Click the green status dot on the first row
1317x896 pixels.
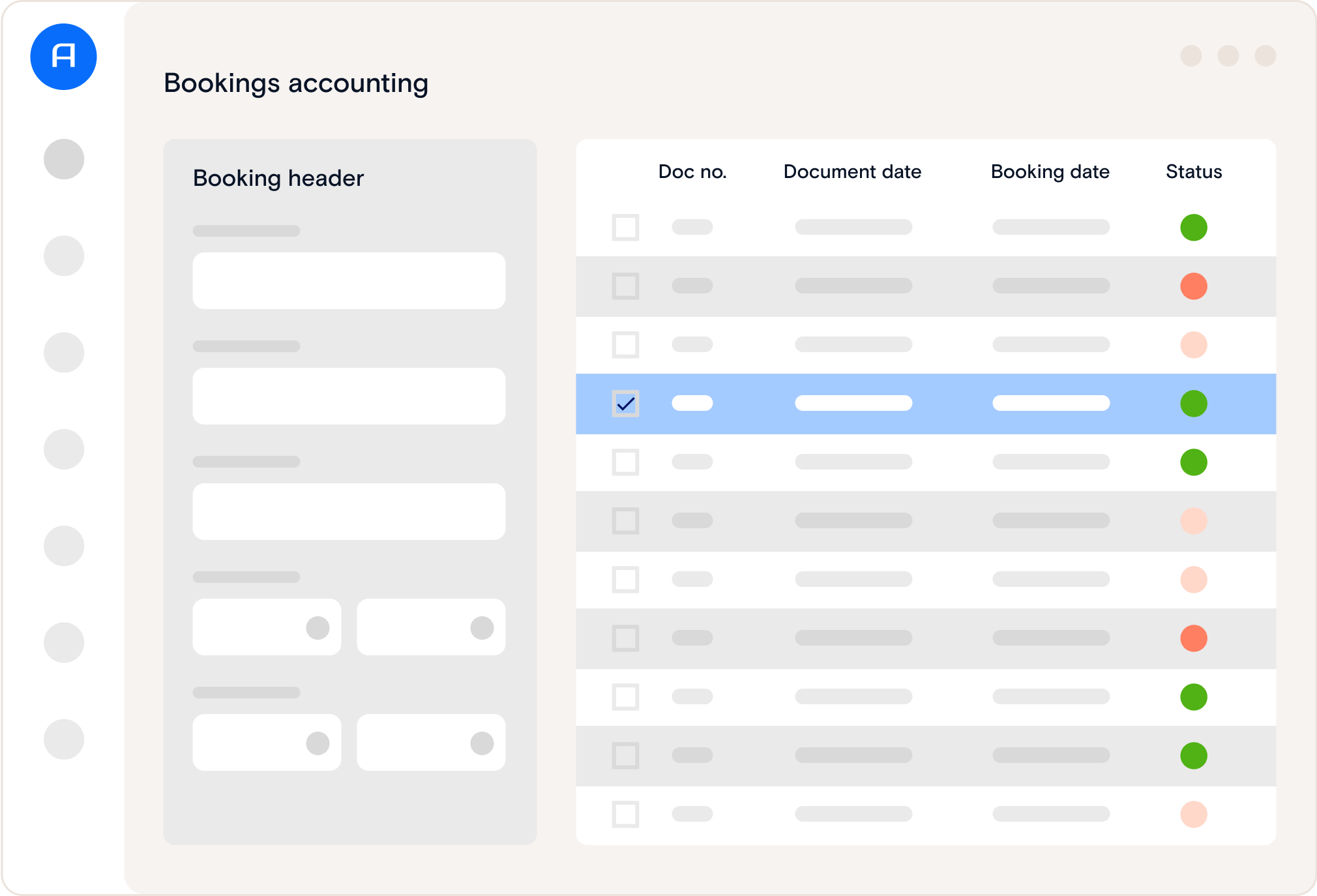[x=1194, y=227]
